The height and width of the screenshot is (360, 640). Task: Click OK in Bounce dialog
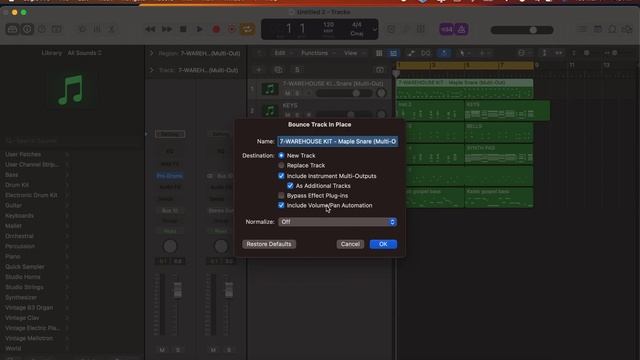pos(383,244)
